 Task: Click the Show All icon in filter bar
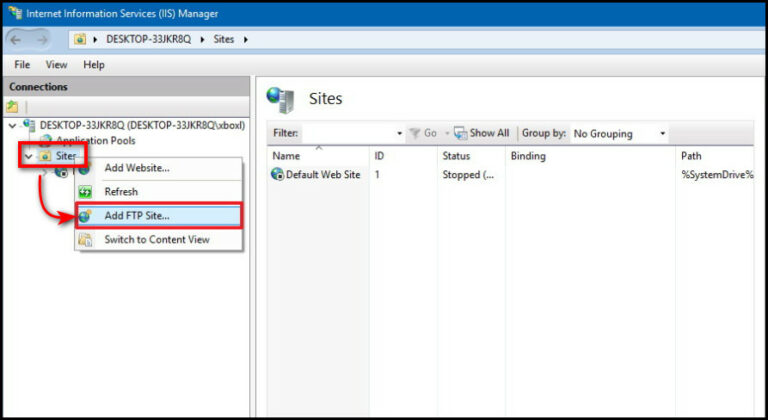tap(461, 133)
